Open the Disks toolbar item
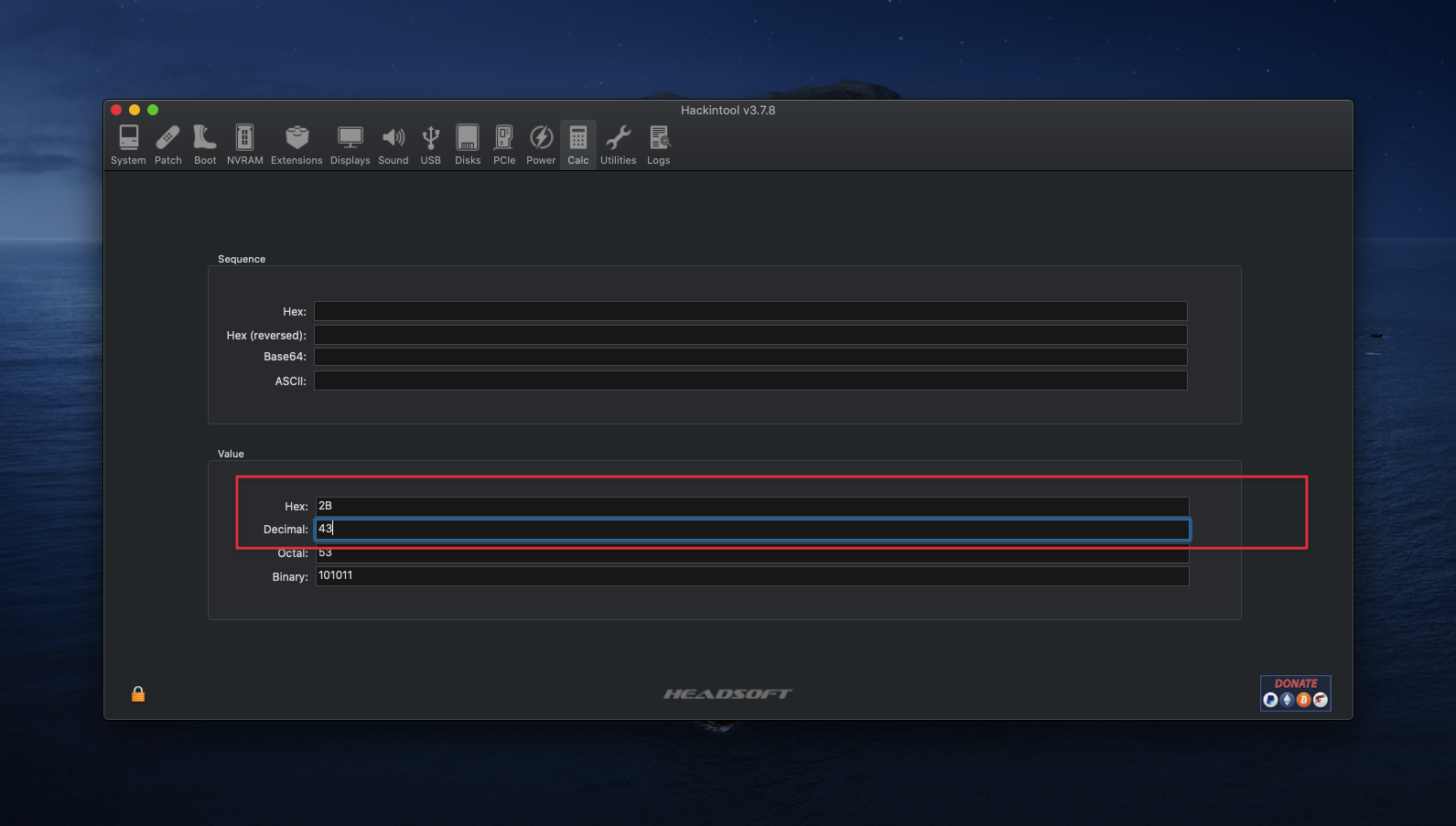The width and height of the screenshot is (1456, 826). click(468, 145)
